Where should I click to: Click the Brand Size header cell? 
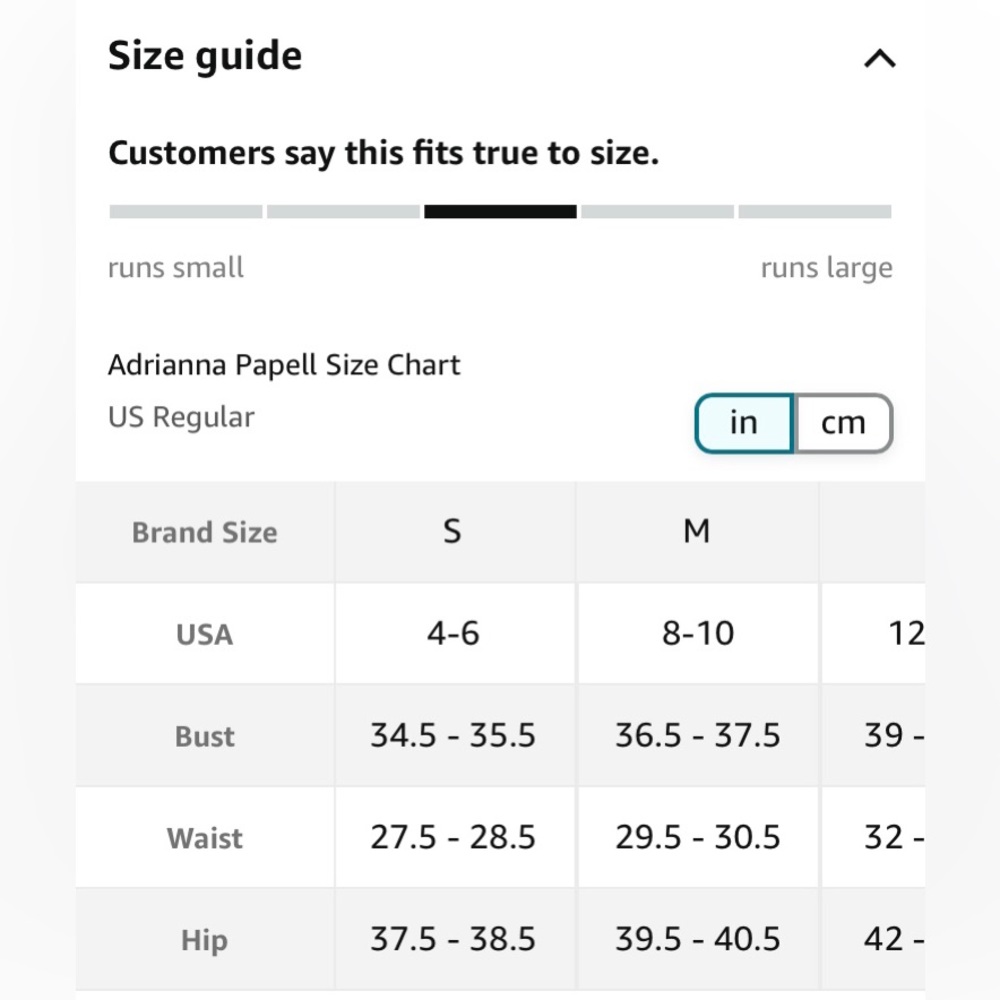[205, 532]
